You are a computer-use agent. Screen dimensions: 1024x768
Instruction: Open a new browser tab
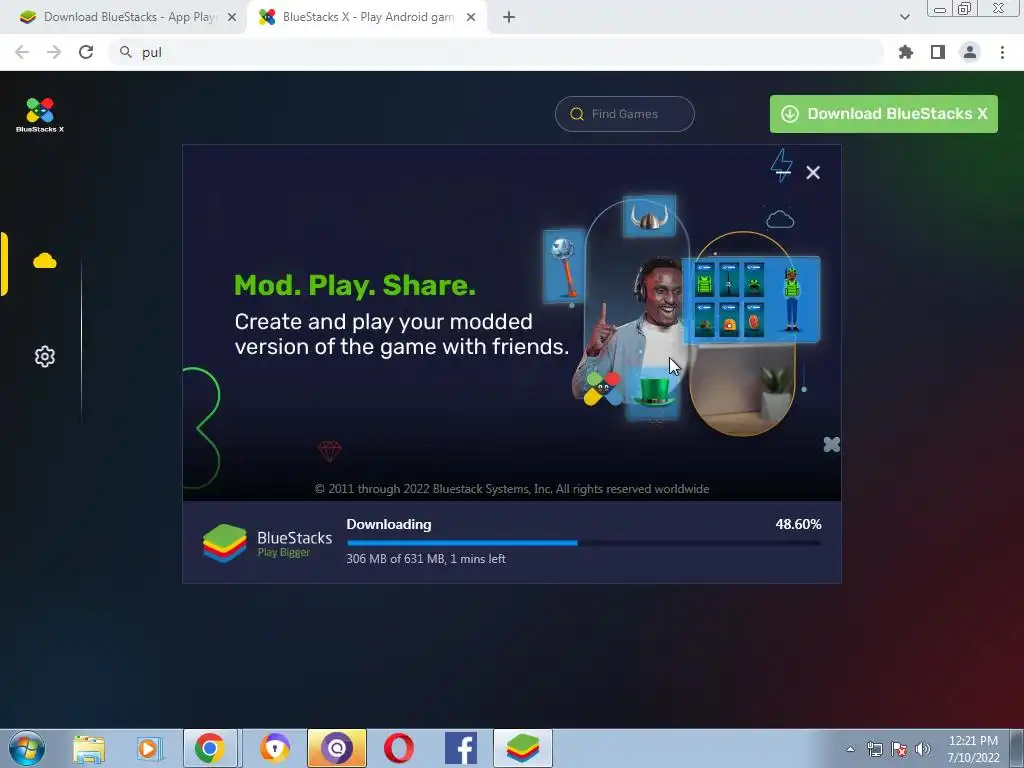point(509,18)
